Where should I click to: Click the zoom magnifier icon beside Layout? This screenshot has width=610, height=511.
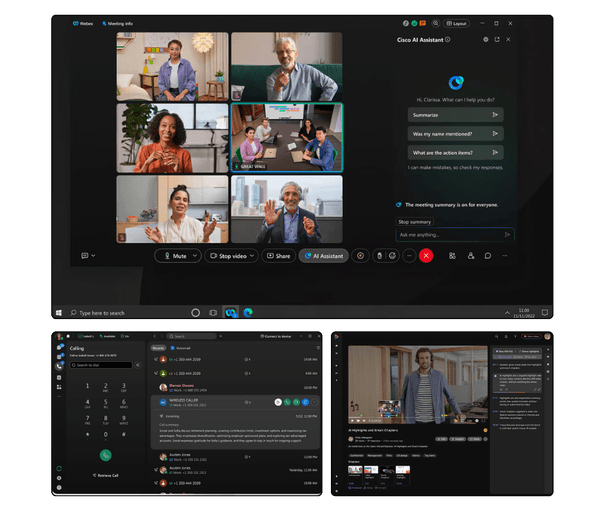pos(435,23)
